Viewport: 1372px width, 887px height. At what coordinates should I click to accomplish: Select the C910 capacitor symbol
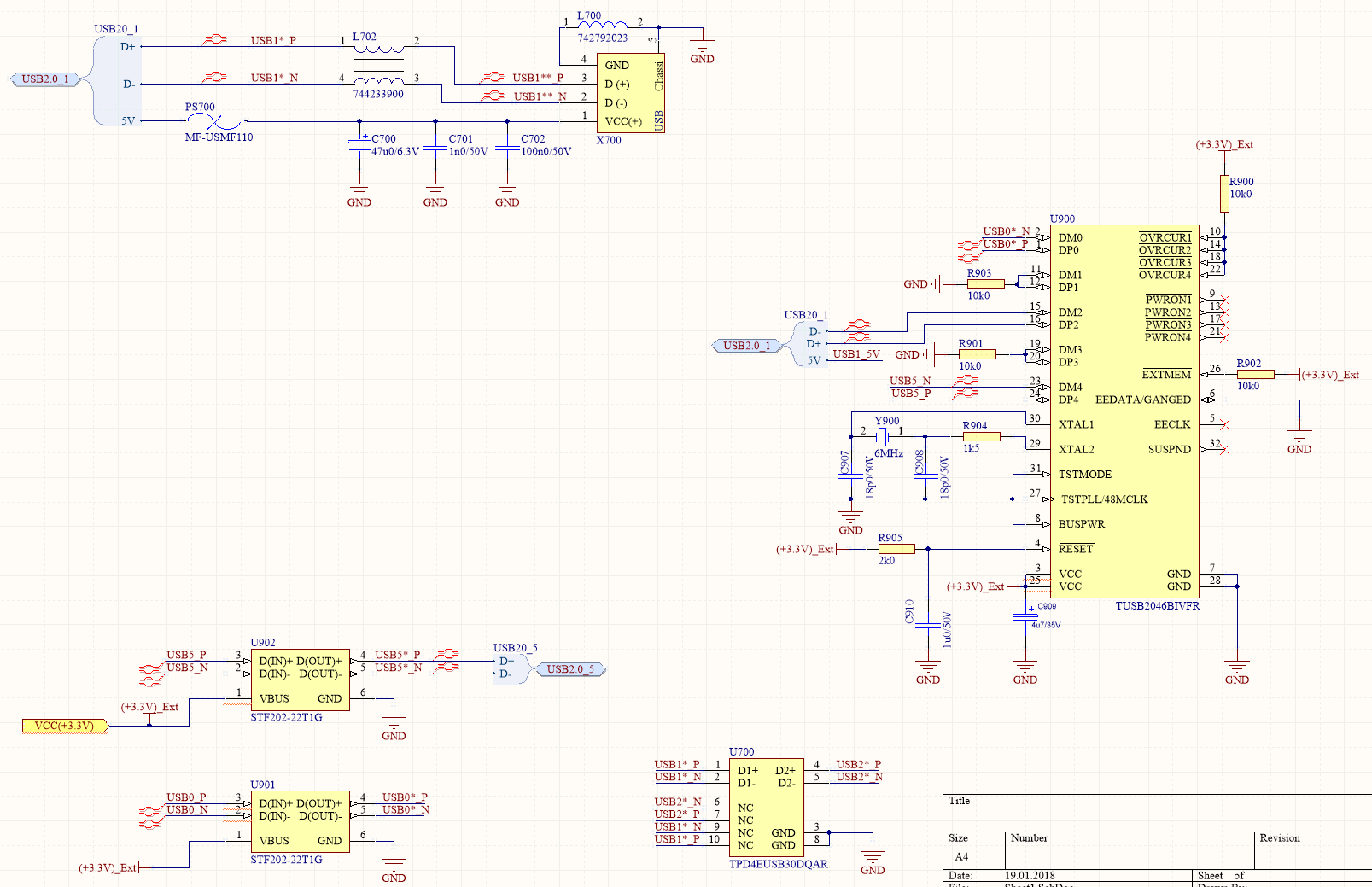coord(928,626)
